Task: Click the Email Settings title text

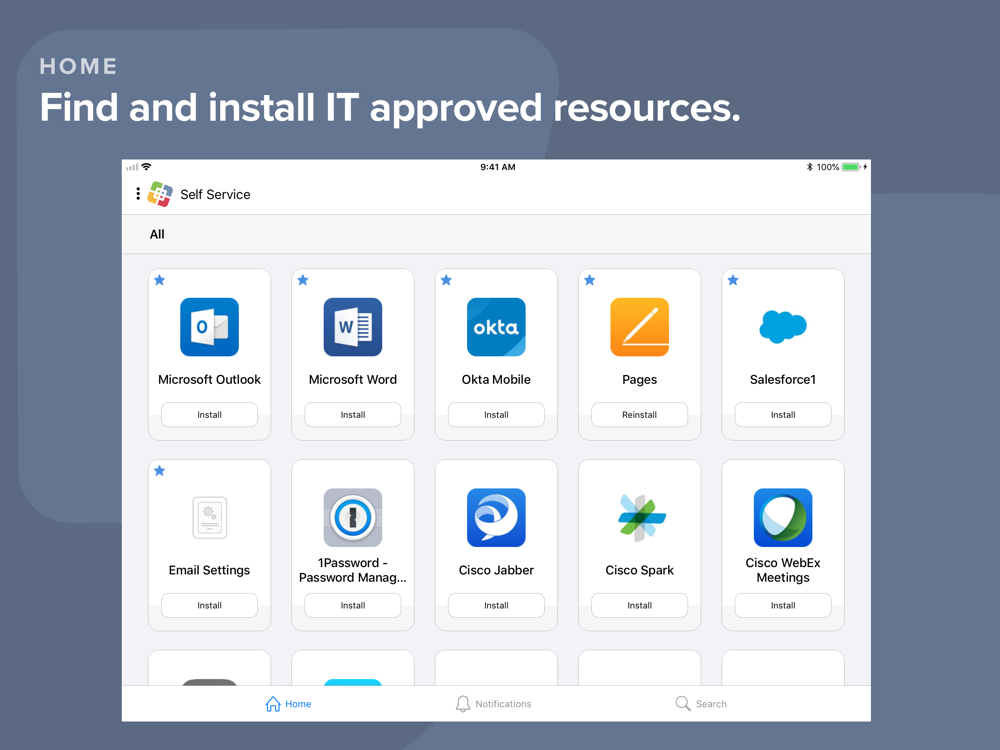Action: [209, 570]
